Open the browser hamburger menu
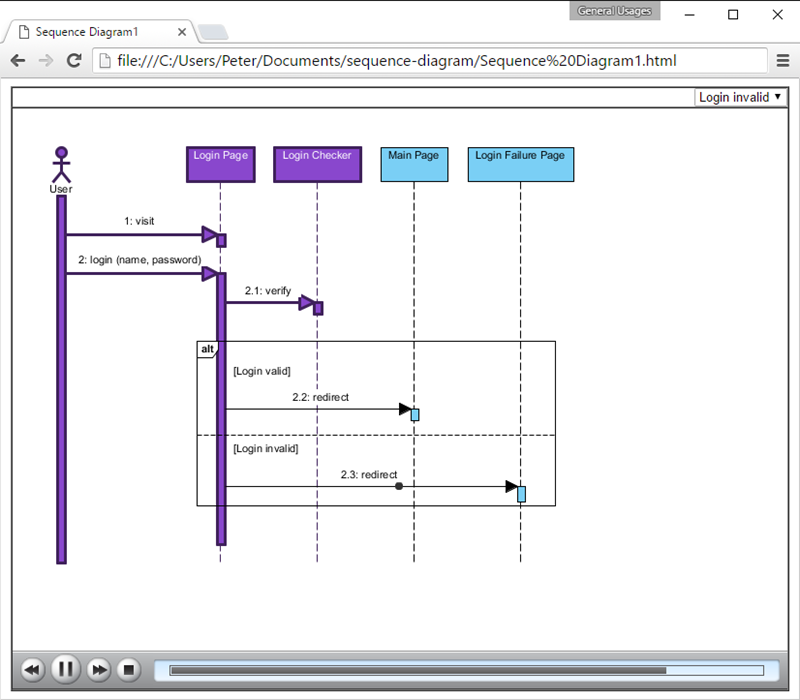Screen dimensions: 800x700 (x=783, y=61)
